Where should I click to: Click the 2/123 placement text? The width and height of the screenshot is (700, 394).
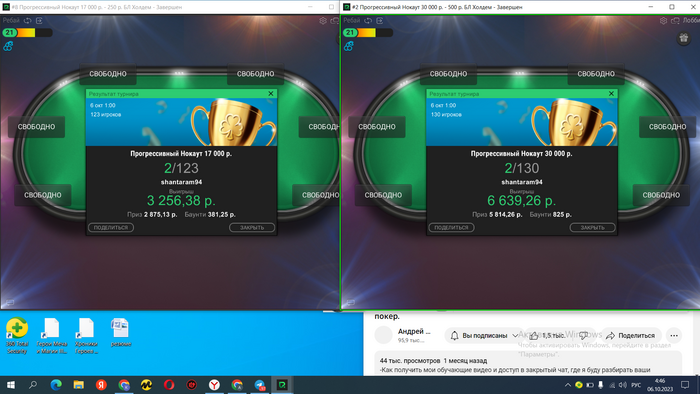181,168
